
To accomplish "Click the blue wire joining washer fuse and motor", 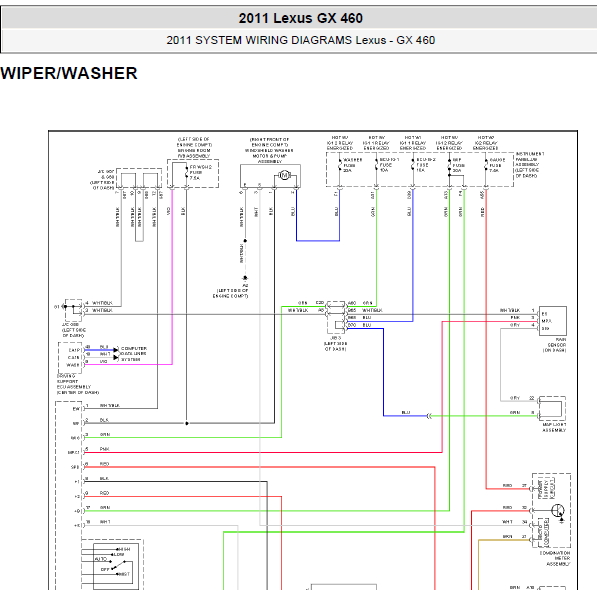I will click(x=318, y=241).
